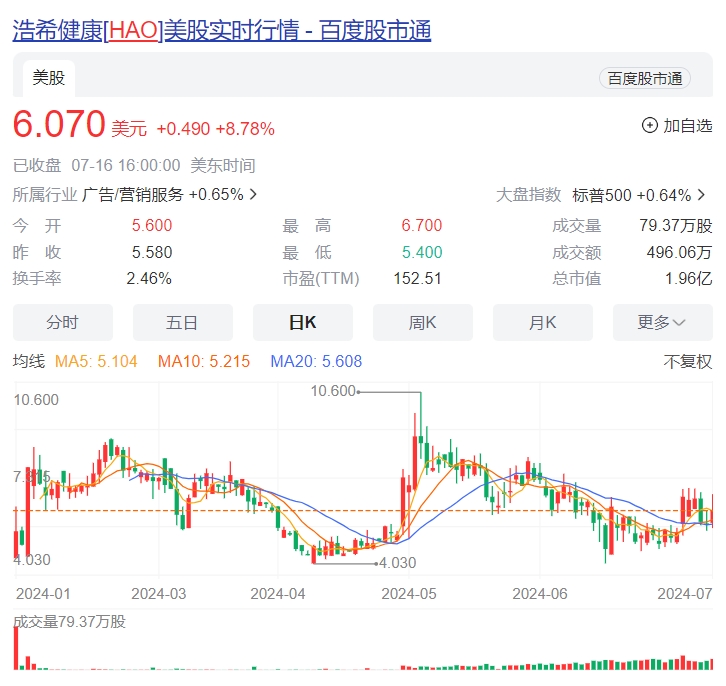
Task: Click the 成交量 value 79.37万股
Action: 676,225
